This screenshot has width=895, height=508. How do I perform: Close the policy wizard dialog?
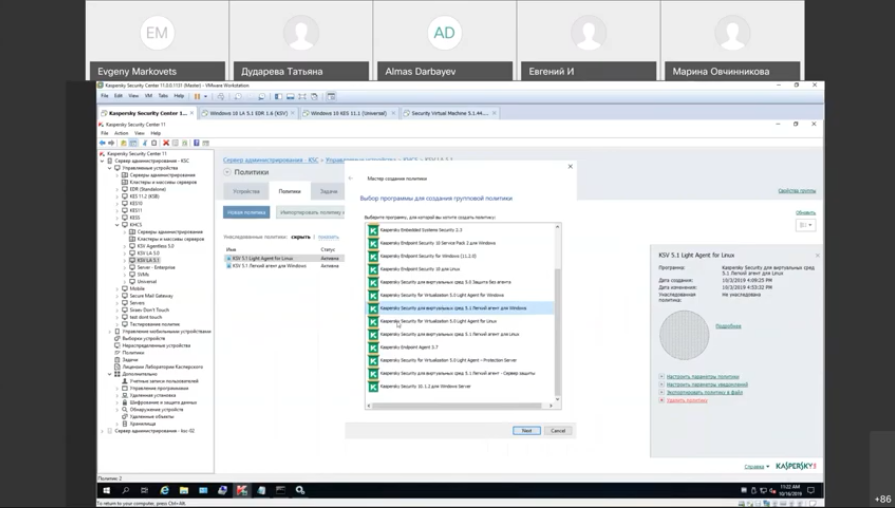pos(570,166)
